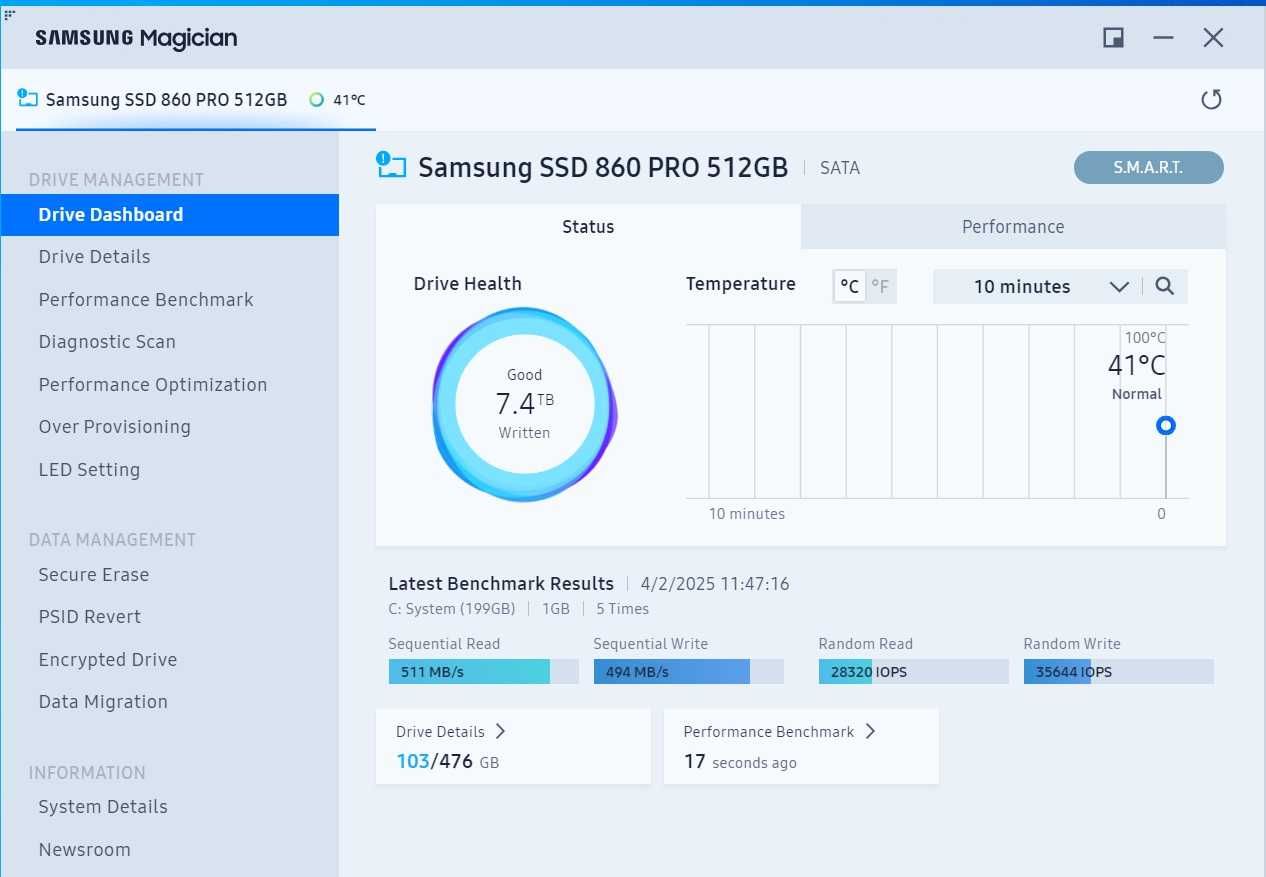Click the drive icon beside the Samsung SSD heading
Viewport: 1266px width, 877px height.
pyautogui.click(x=391, y=165)
